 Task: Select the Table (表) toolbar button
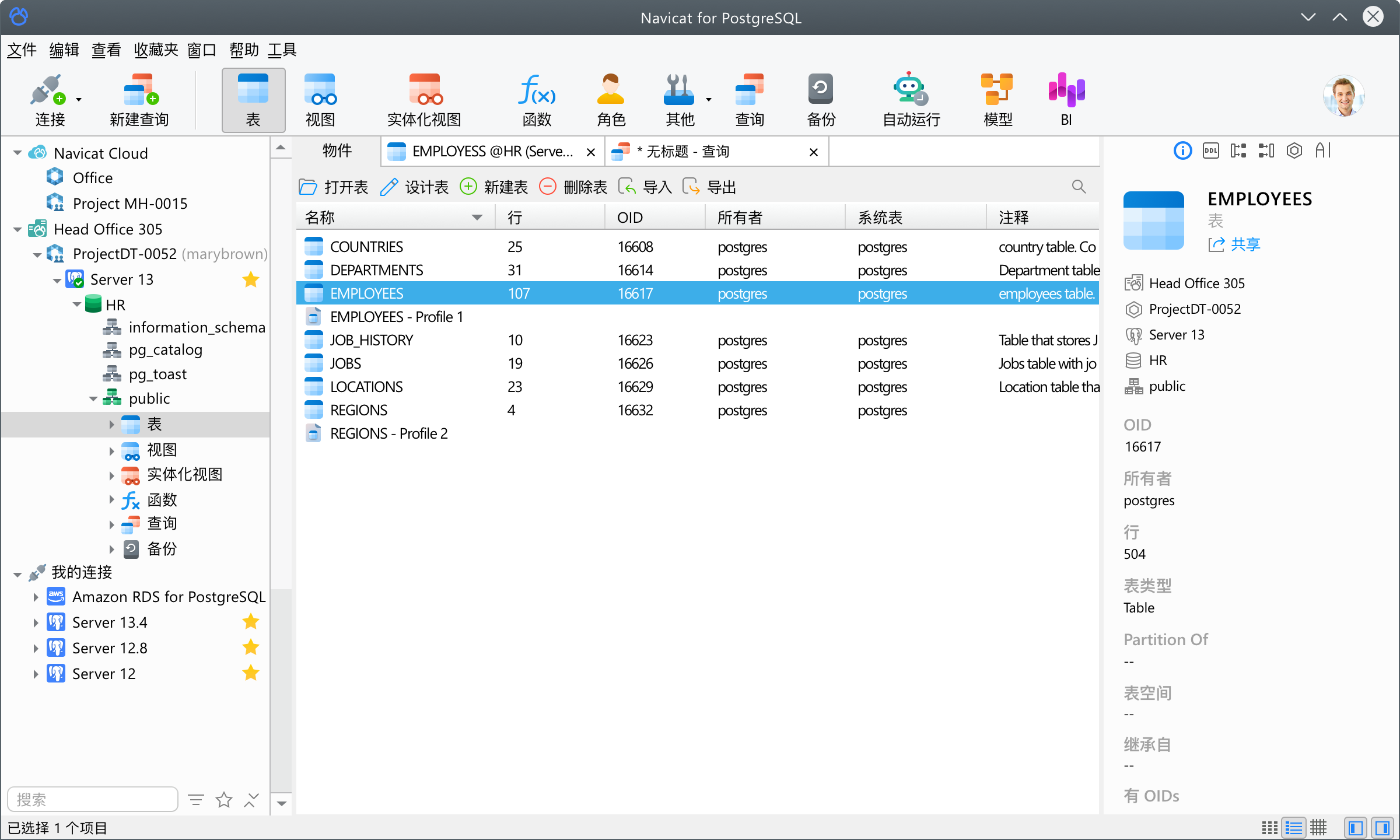coord(253,100)
